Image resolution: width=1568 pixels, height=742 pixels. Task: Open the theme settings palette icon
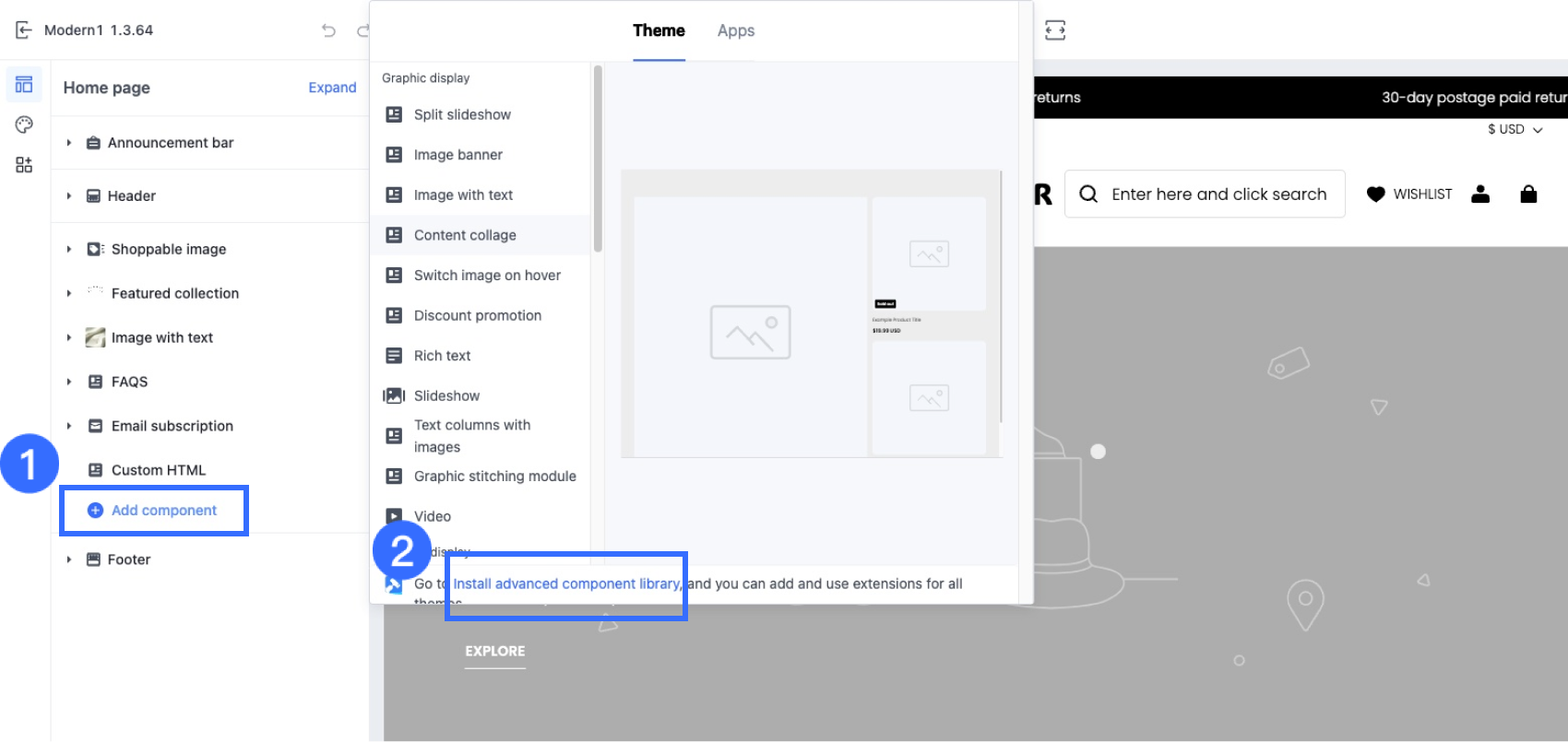click(x=24, y=124)
